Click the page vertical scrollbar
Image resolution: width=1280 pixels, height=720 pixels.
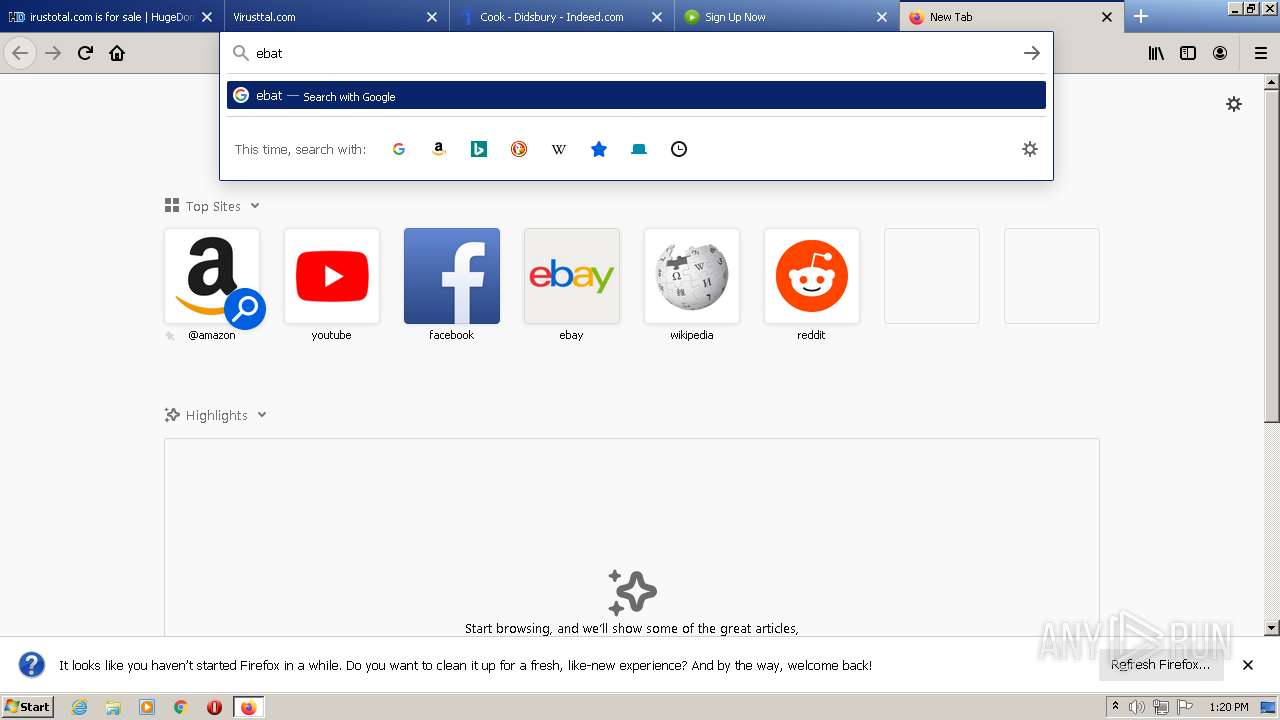(x=1272, y=255)
